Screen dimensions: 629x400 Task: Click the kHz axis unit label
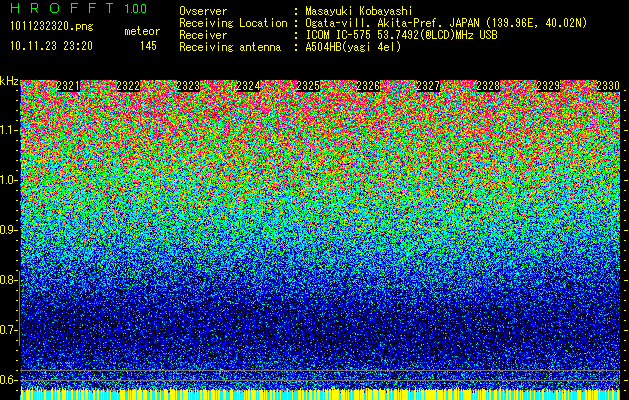tap(9, 81)
